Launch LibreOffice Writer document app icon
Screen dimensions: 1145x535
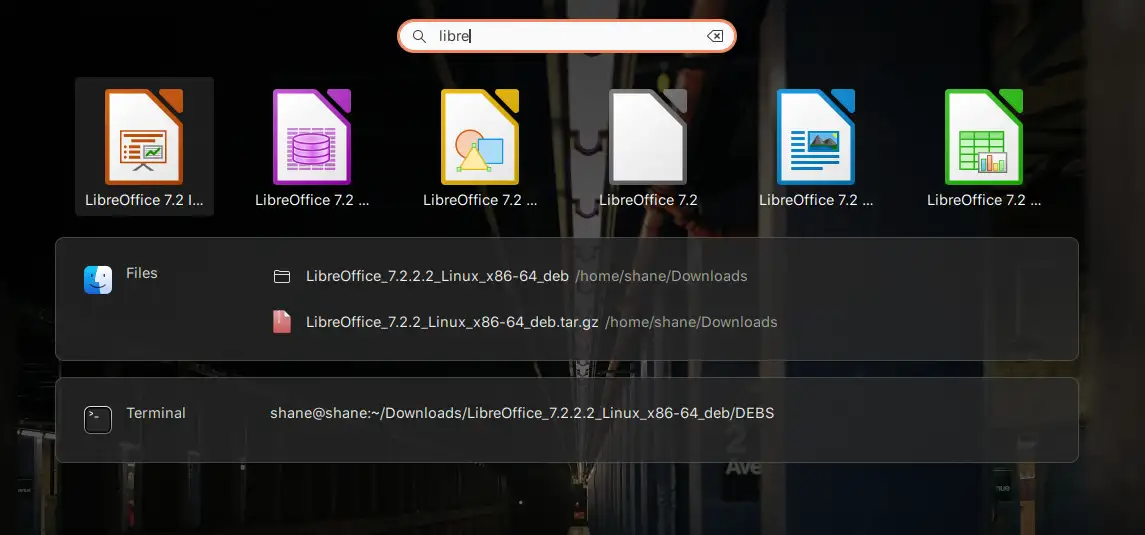pyautogui.click(x=816, y=136)
